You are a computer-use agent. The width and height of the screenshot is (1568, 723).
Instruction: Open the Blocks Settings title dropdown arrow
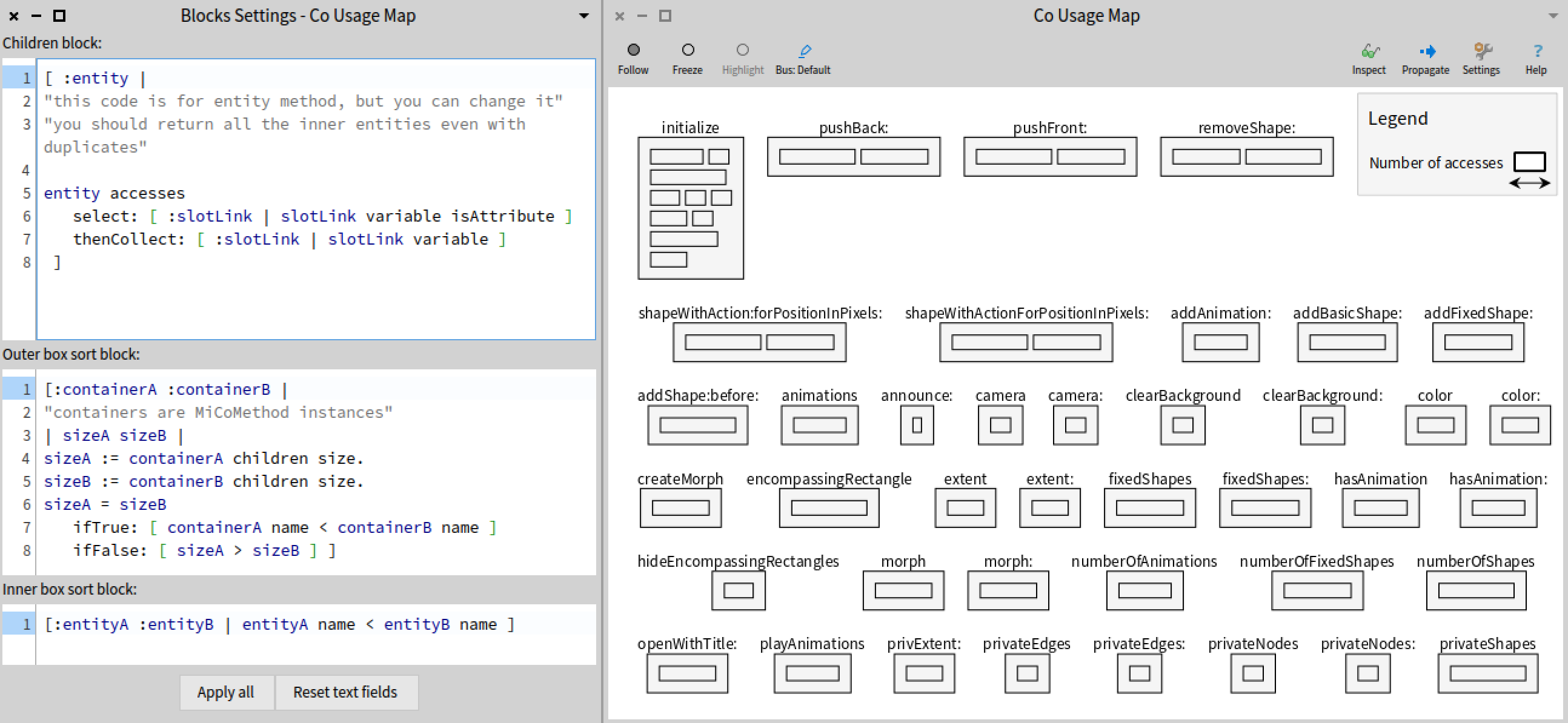(x=583, y=15)
